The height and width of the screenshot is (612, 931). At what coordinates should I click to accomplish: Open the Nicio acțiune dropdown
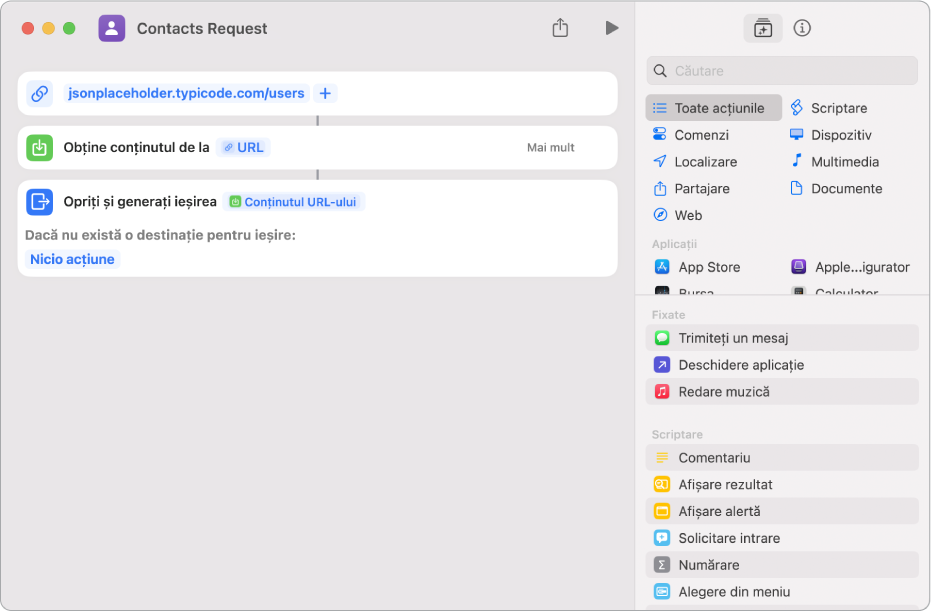[x=72, y=259]
